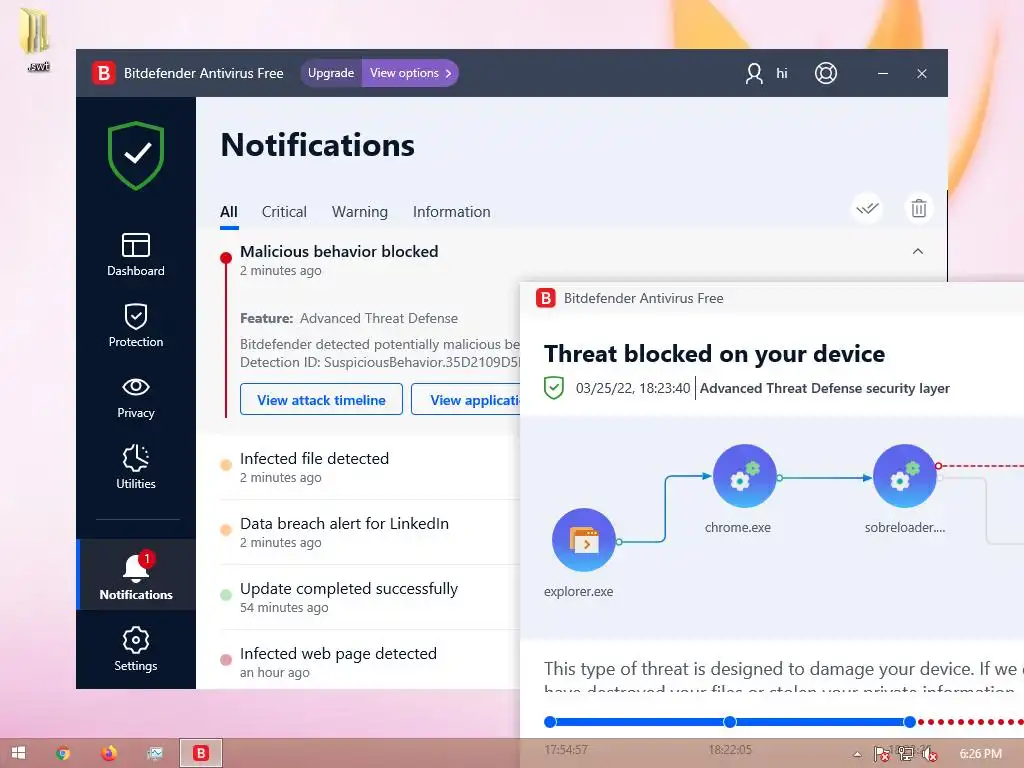Viewport: 1024px width, 768px height.
Task: Open the Privacy eye section
Action: pos(136,397)
